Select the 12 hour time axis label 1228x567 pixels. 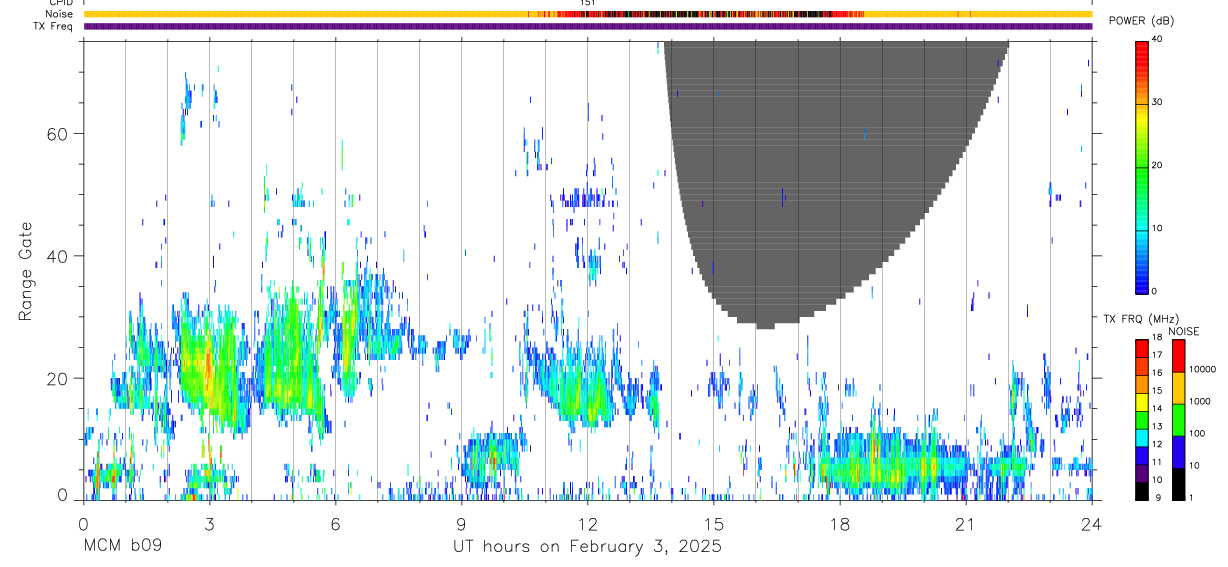(588, 524)
